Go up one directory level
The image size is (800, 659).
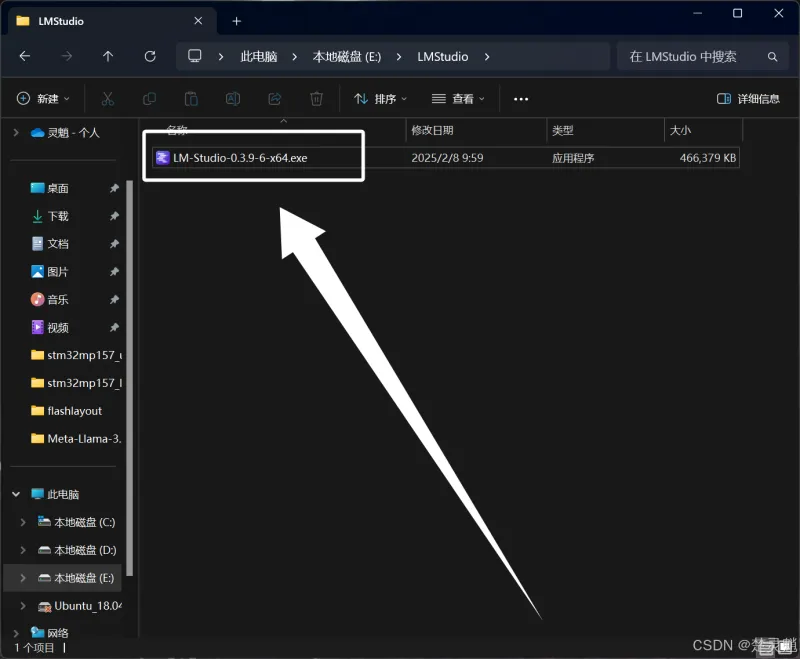pos(108,57)
